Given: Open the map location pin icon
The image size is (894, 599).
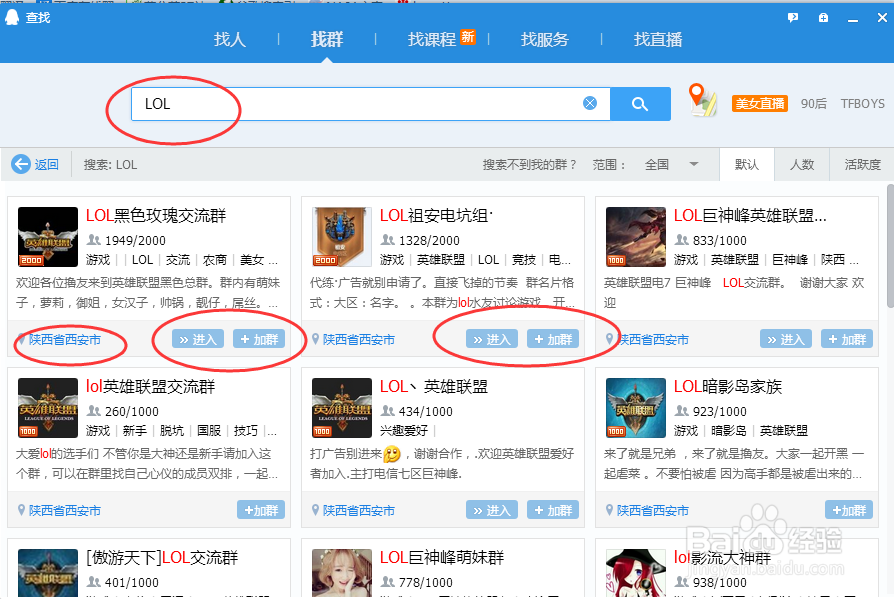Looking at the screenshot, I should [702, 100].
